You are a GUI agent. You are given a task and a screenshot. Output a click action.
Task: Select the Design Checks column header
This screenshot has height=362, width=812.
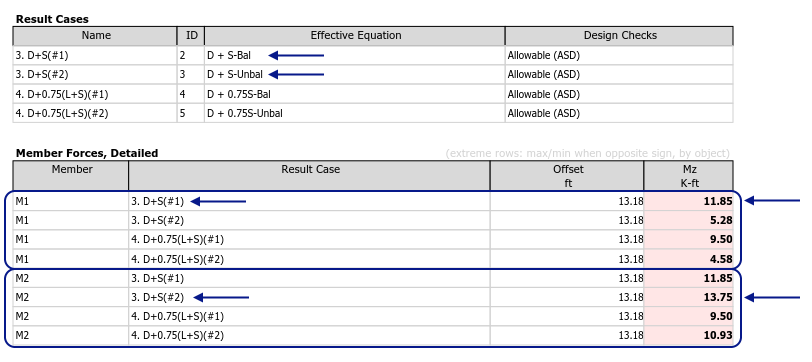point(620,36)
